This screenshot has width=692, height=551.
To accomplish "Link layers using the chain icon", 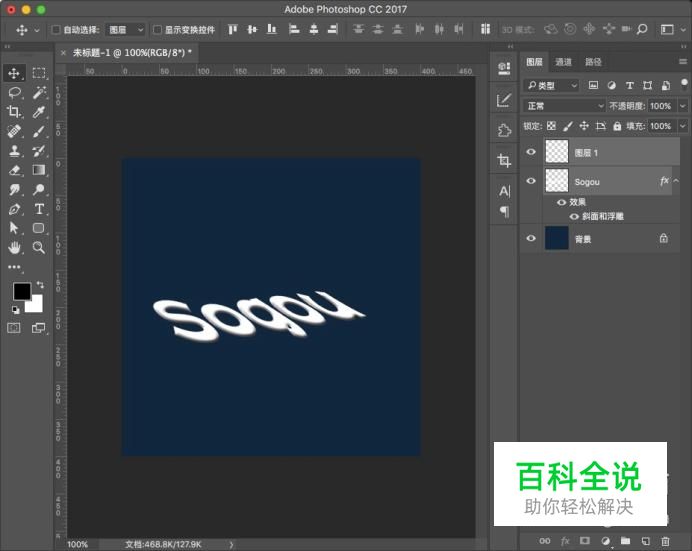I will click(545, 541).
